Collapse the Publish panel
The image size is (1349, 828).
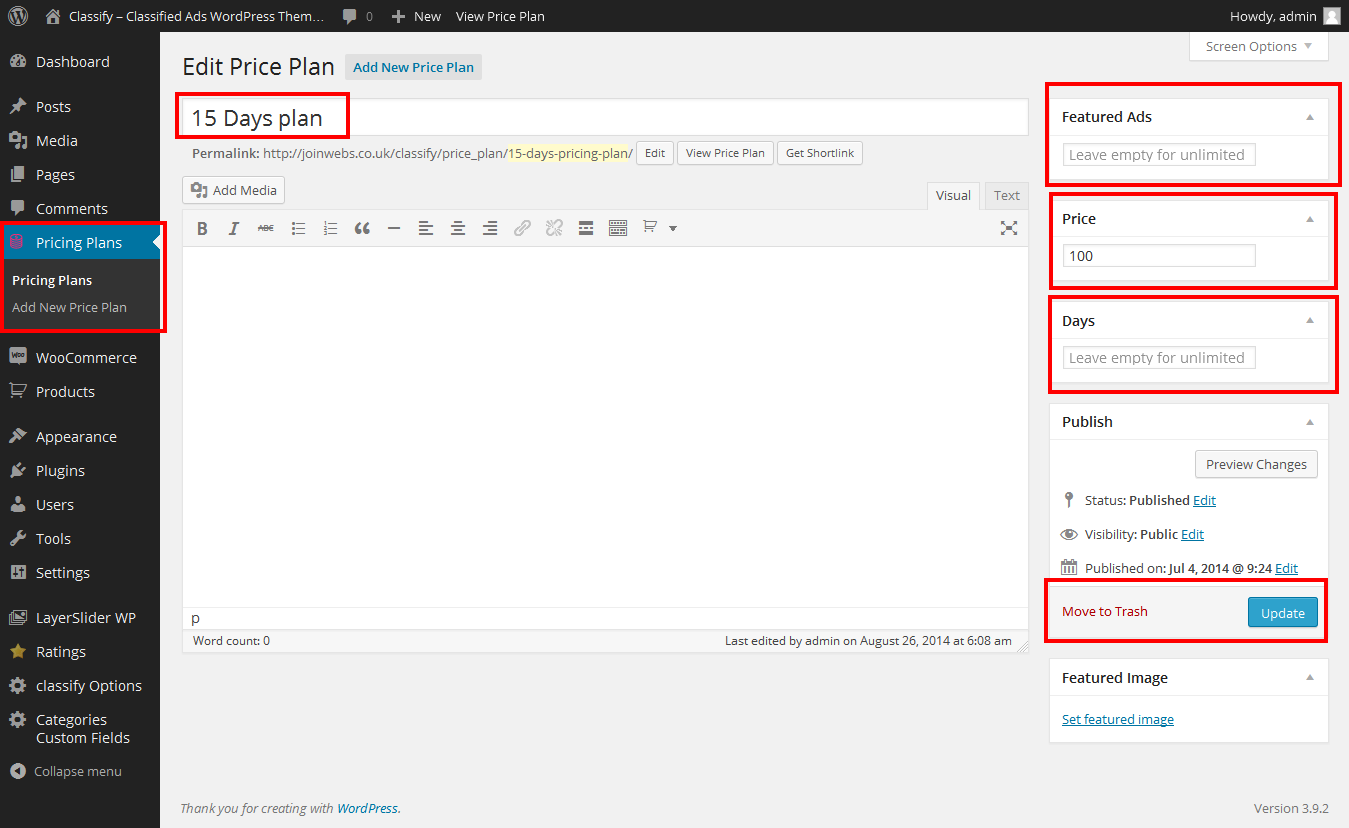pyautogui.click(x=1310, y=422)
